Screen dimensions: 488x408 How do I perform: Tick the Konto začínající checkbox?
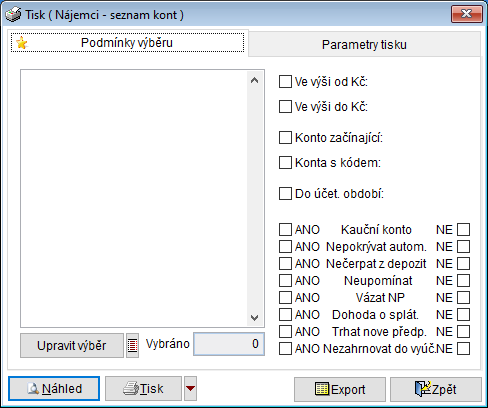[x=285, y=137]
